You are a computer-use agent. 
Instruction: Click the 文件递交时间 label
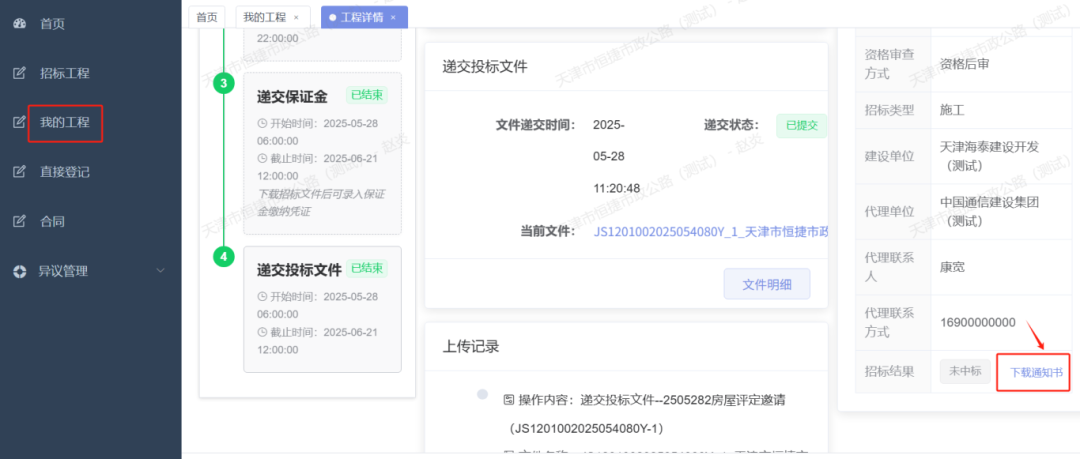click(535, 125)
